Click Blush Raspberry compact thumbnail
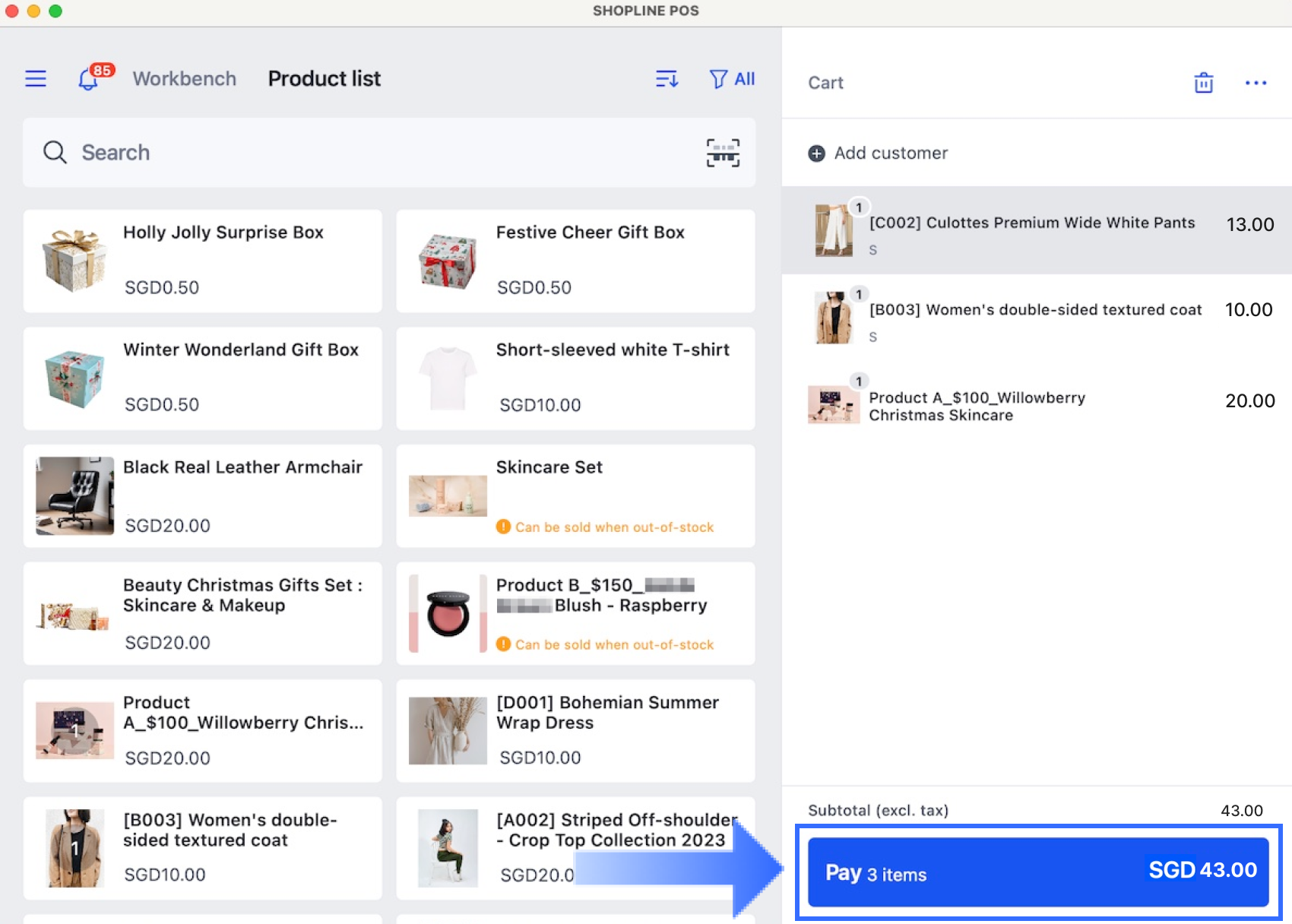Screen dimensions: 1292x924 (x=448, y=613)
